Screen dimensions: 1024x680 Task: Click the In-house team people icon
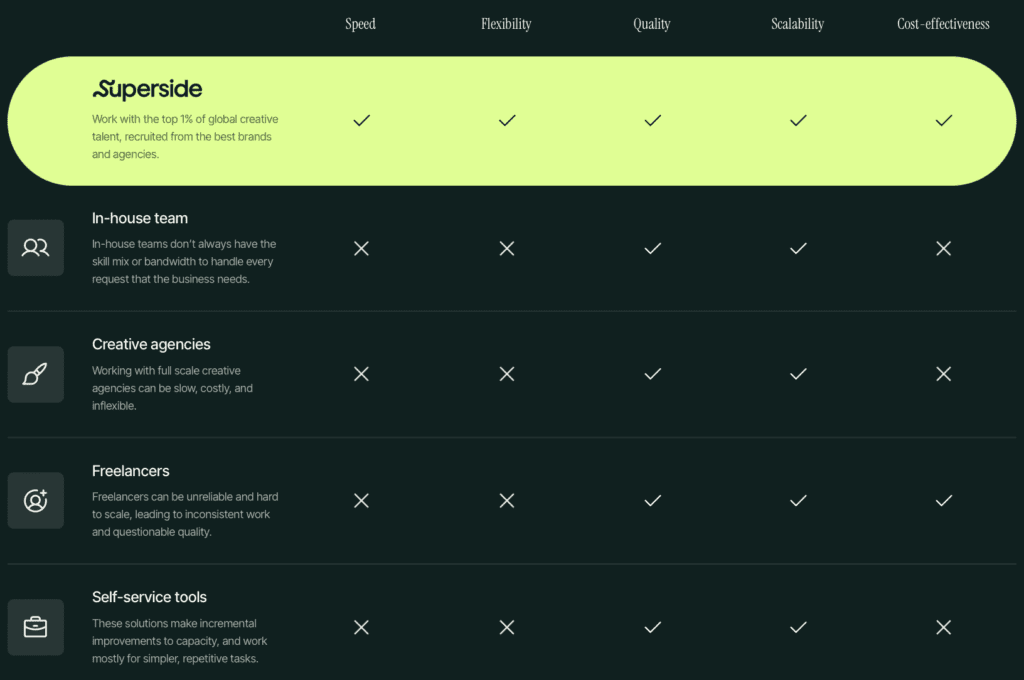click(x=36, y=248)
